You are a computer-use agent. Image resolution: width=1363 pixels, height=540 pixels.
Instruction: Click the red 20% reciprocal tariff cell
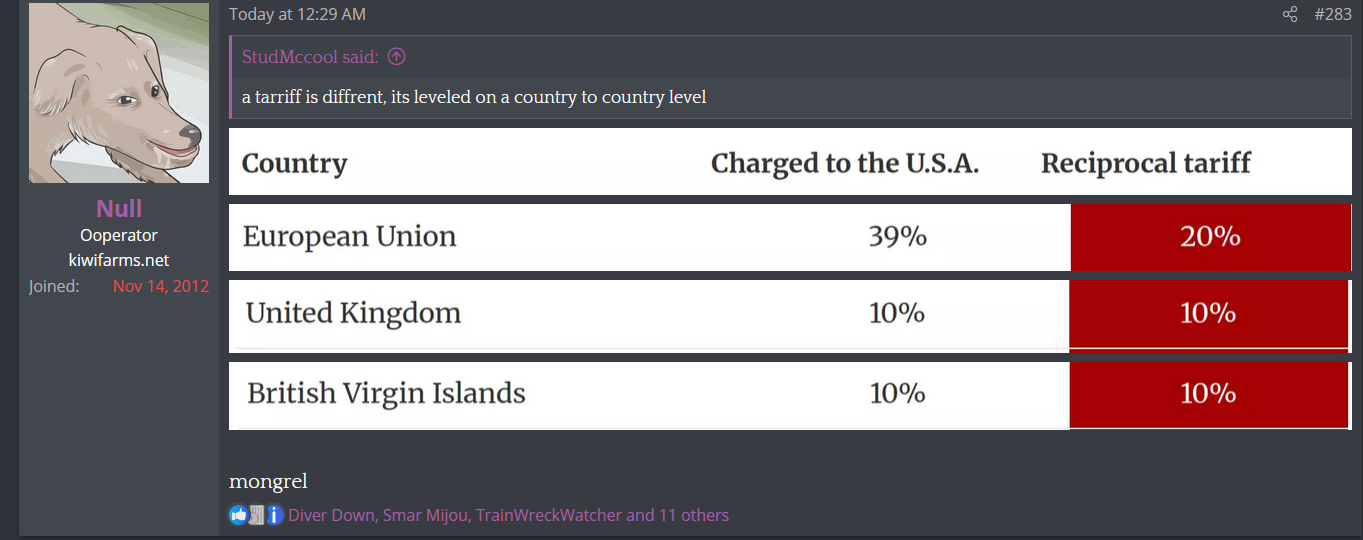[1210, 237]
